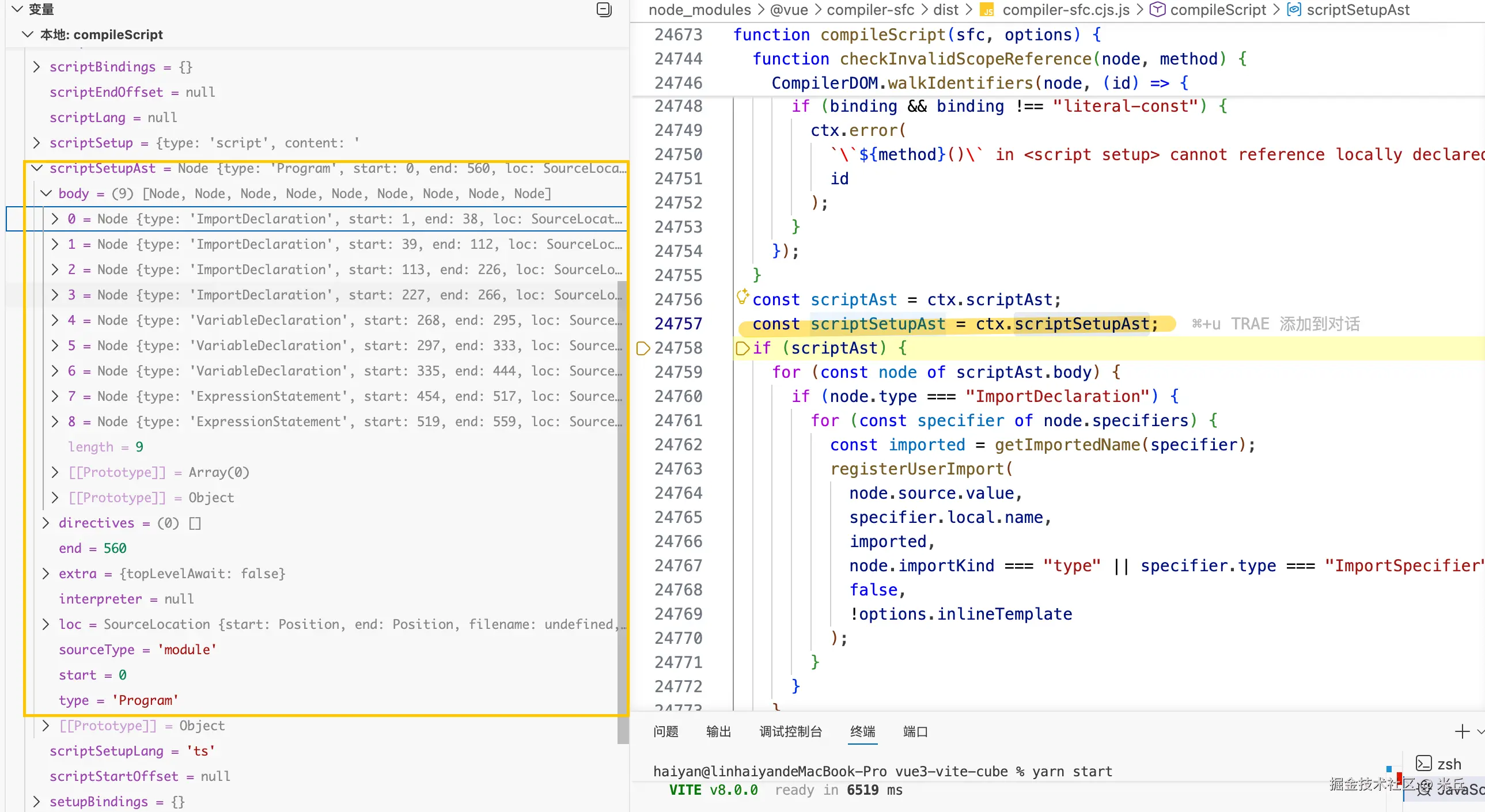Image resolution: width=1485 pixels, height=812 pixels.
Task: Expand the directives array entry
Action: [46, 523]
